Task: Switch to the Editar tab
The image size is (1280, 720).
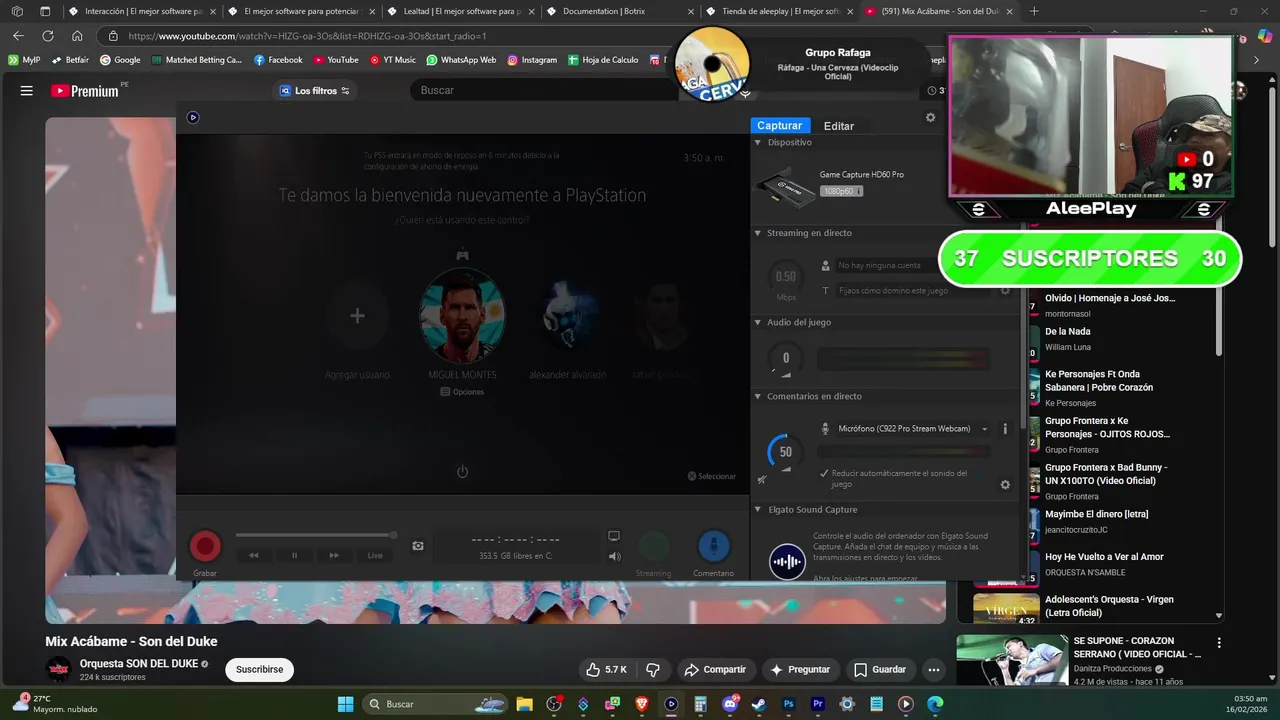Action: [x=838, y=126]
